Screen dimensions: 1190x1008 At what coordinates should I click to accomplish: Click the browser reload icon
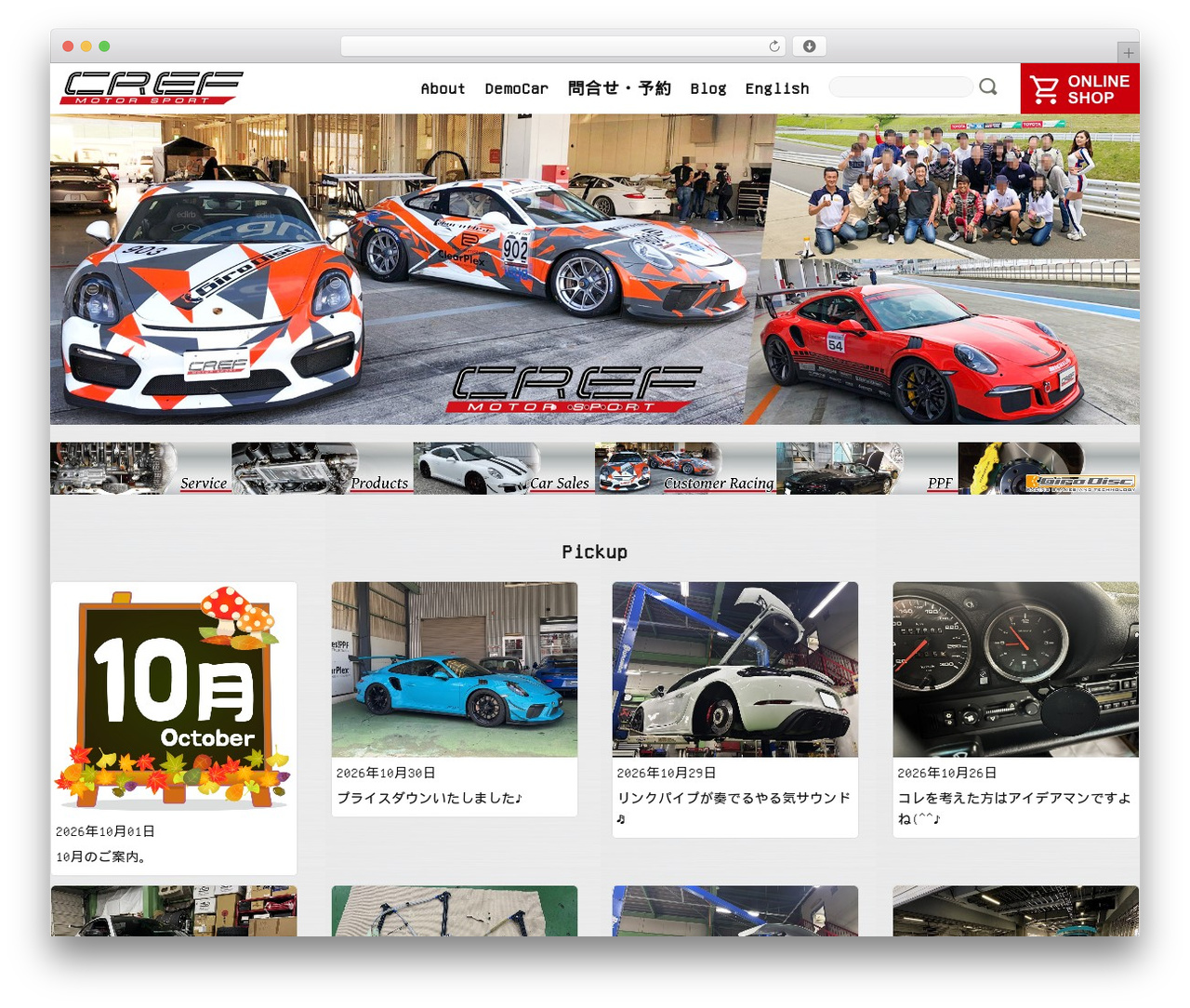(774, 46)
